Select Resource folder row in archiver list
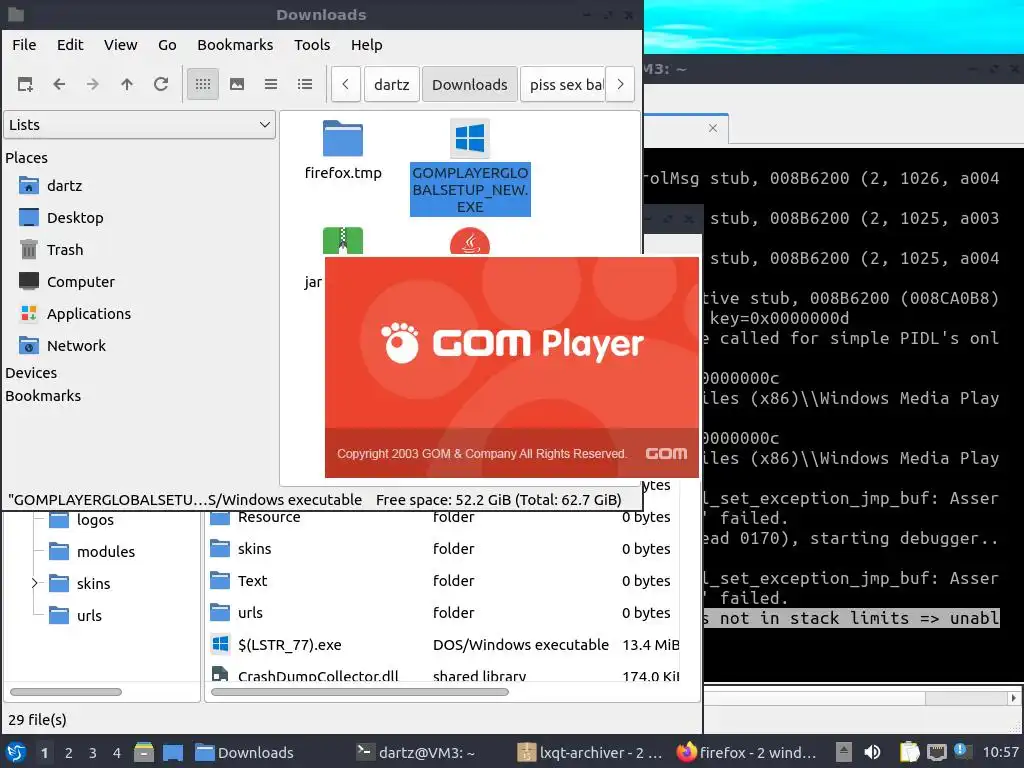 [x=442, y=518]
